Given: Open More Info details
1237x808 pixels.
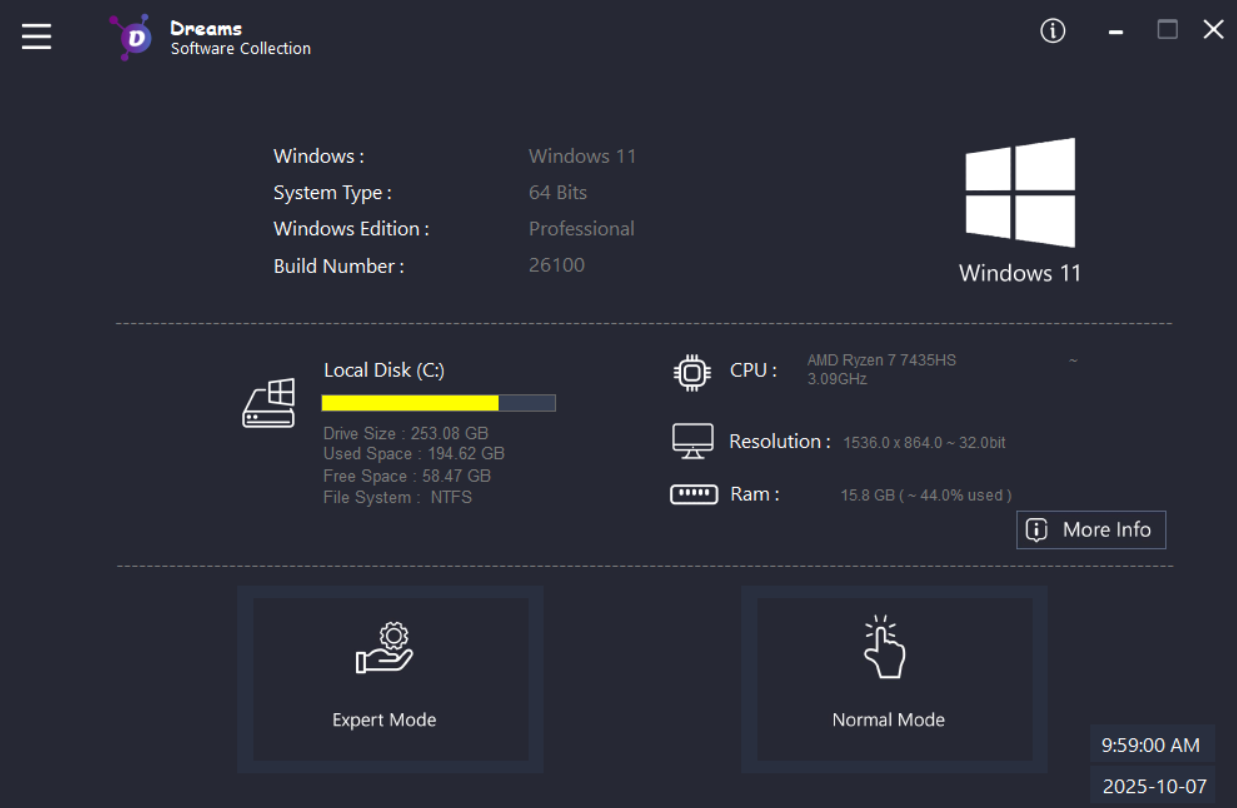Looking at the screenshot, I should [x=1091, y=530].
